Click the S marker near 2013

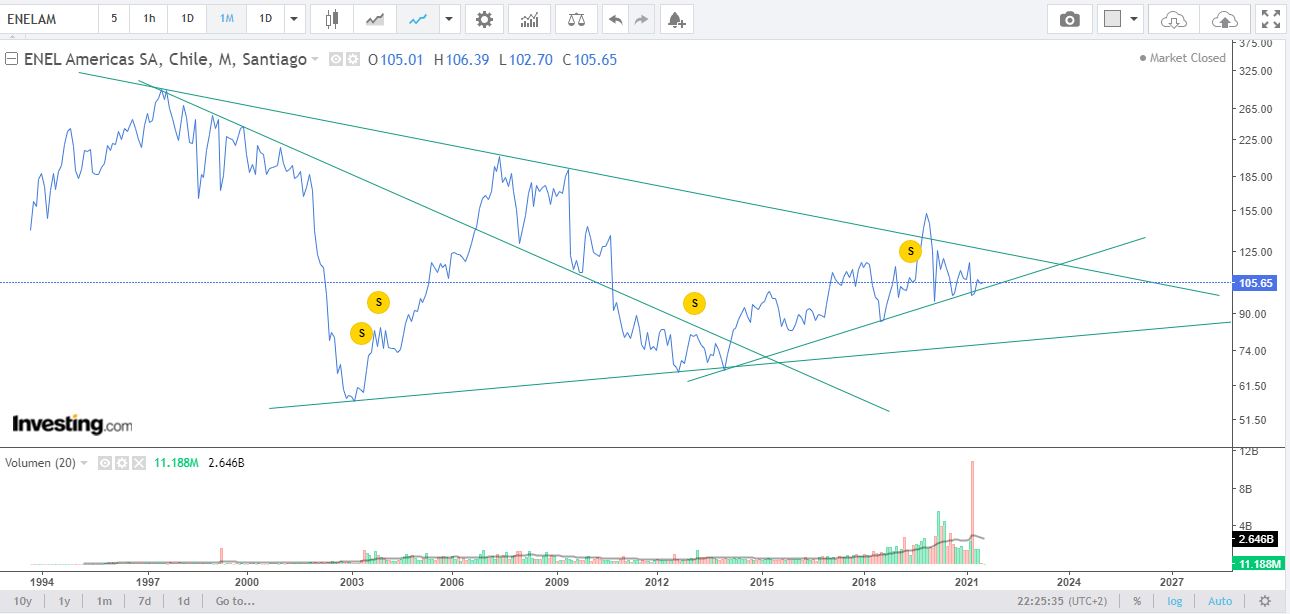694,302
